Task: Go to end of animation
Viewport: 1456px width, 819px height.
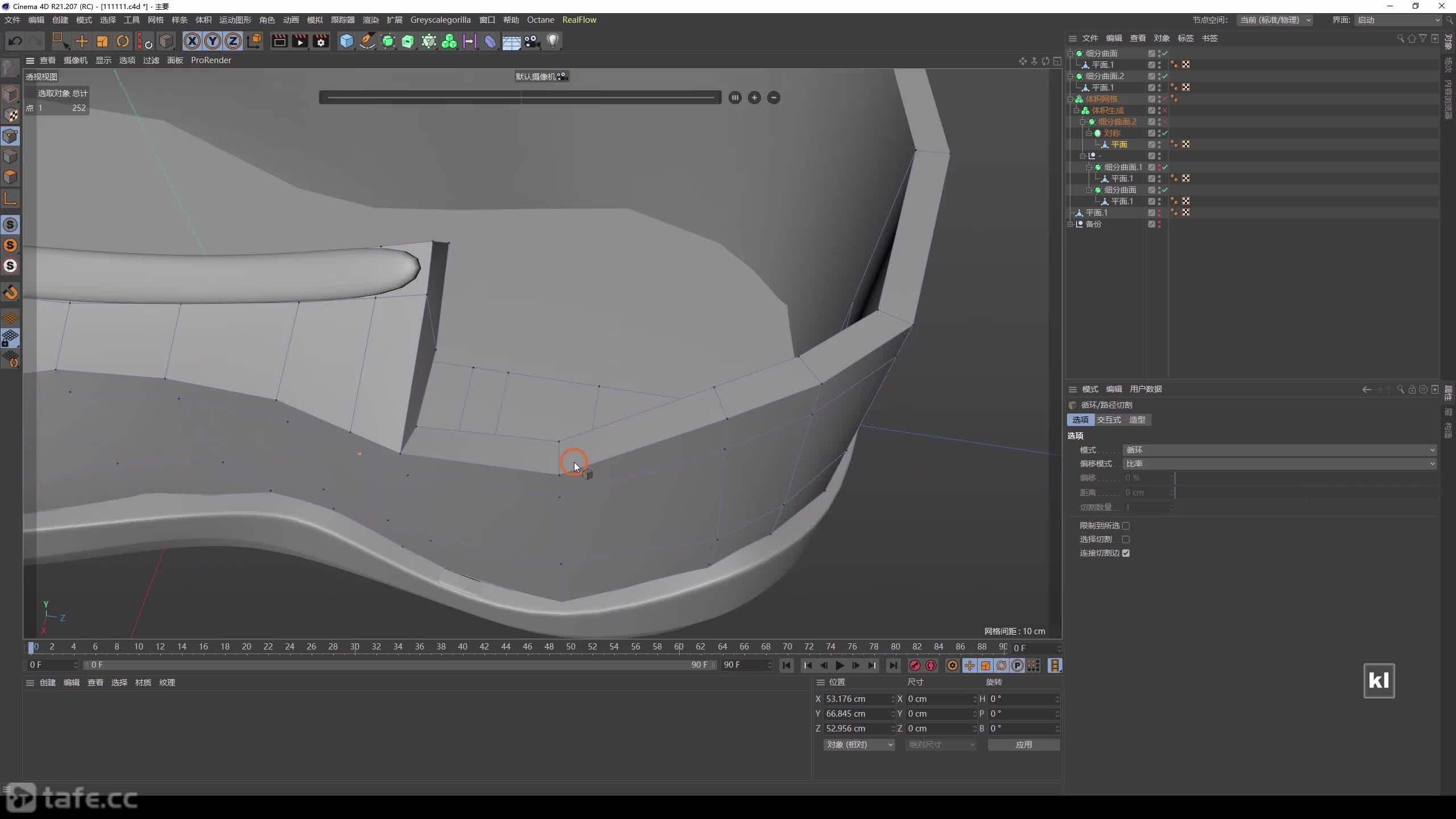Action: tap(894, 665)
